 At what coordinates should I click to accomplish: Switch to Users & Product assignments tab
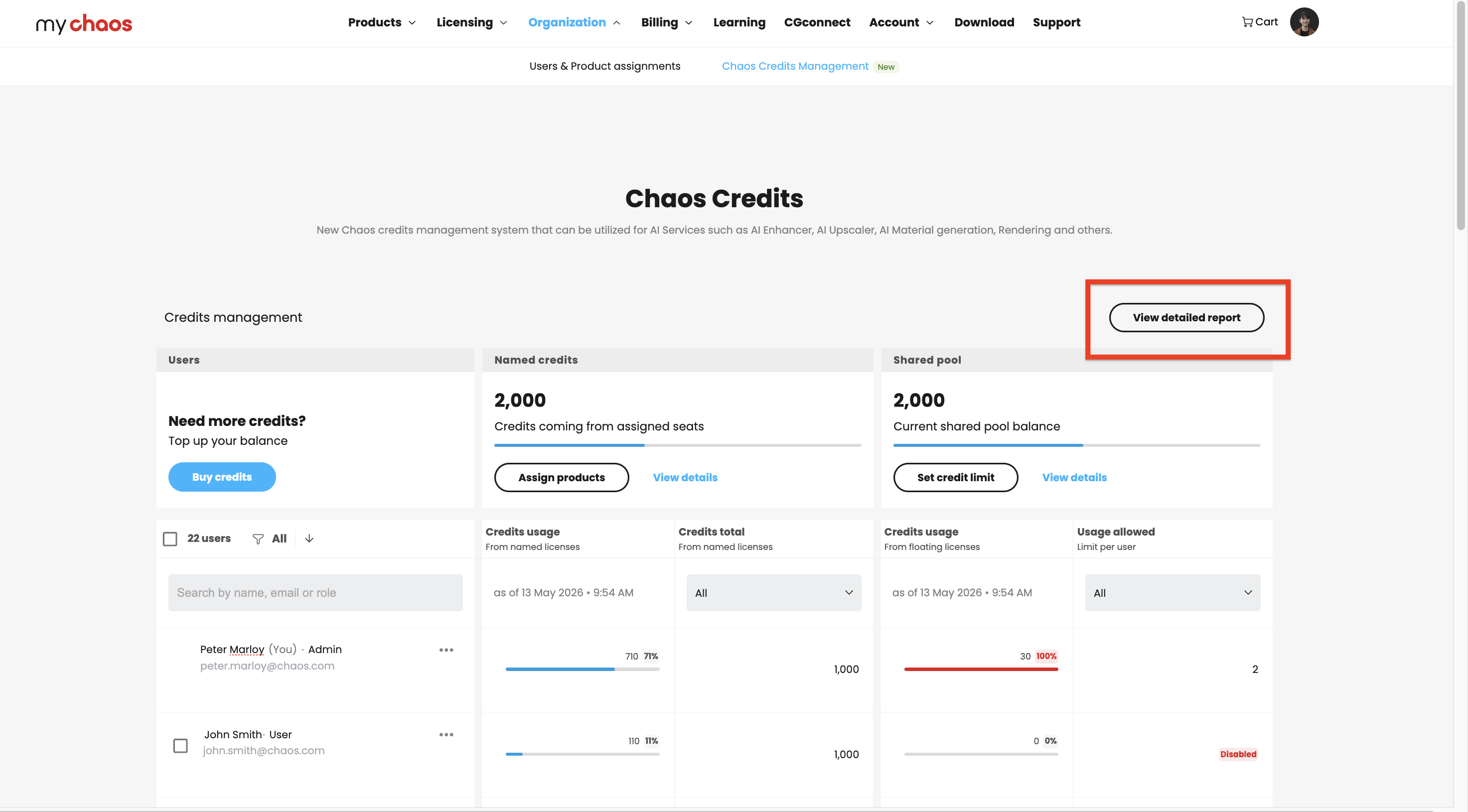[x=604, y=66]
